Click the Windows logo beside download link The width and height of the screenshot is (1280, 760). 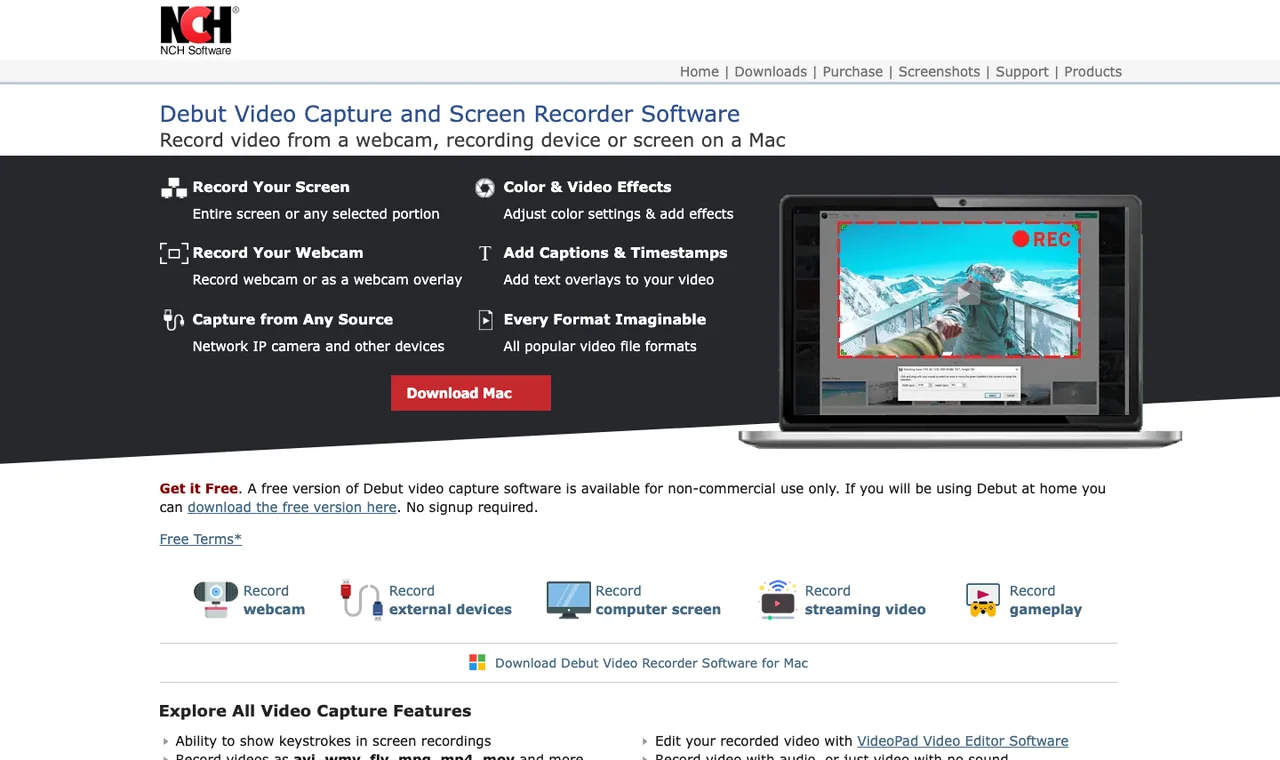pos(477,663)
